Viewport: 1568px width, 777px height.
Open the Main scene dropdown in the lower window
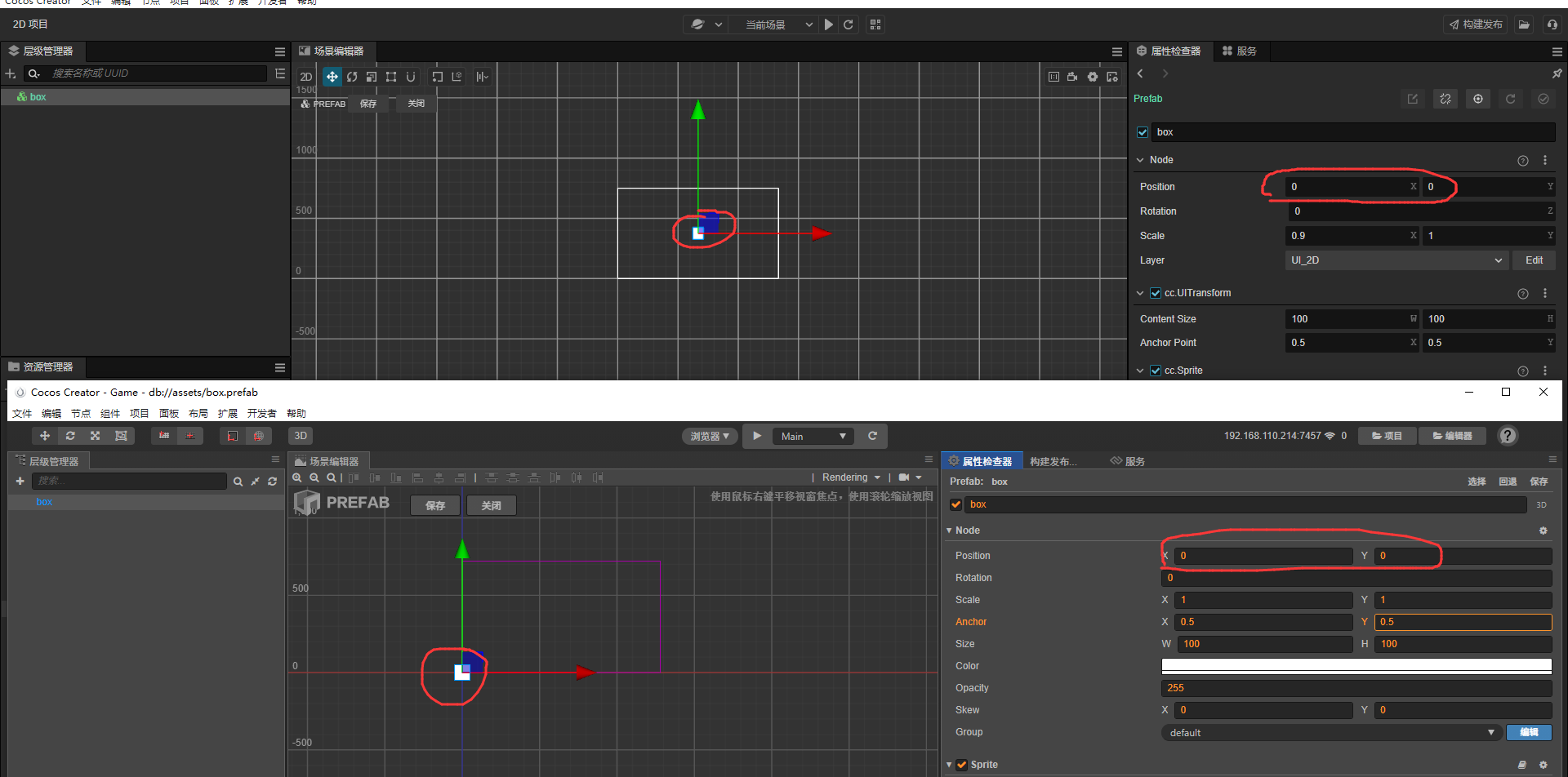tap(813, 436)
